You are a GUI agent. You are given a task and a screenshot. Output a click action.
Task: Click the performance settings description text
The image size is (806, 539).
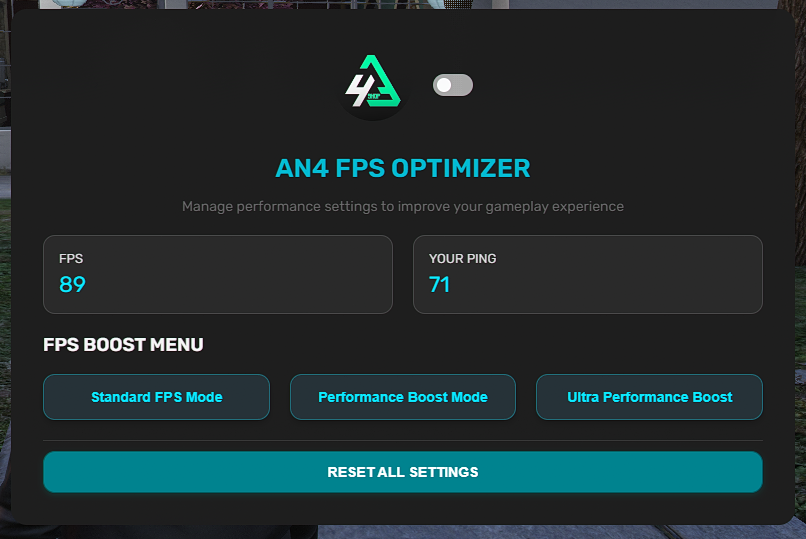pos(403,207)
